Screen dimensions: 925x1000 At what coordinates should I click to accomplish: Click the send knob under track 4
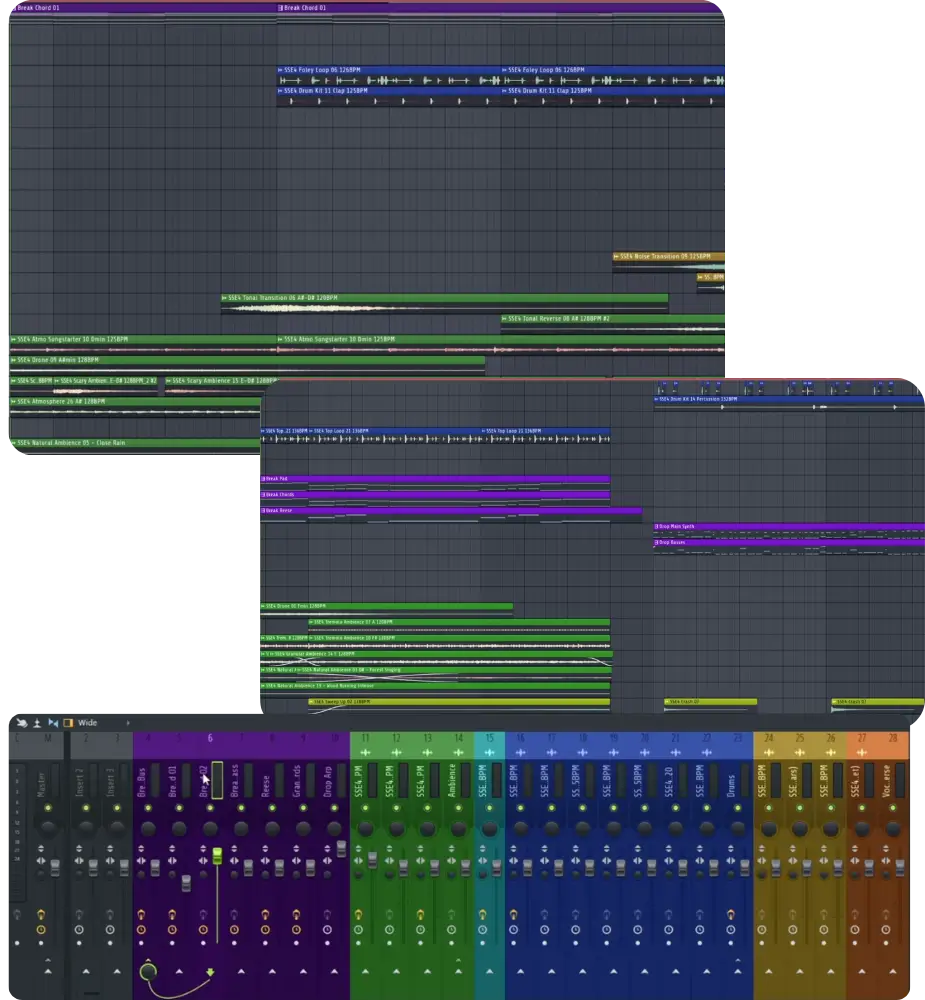point(148,970)
